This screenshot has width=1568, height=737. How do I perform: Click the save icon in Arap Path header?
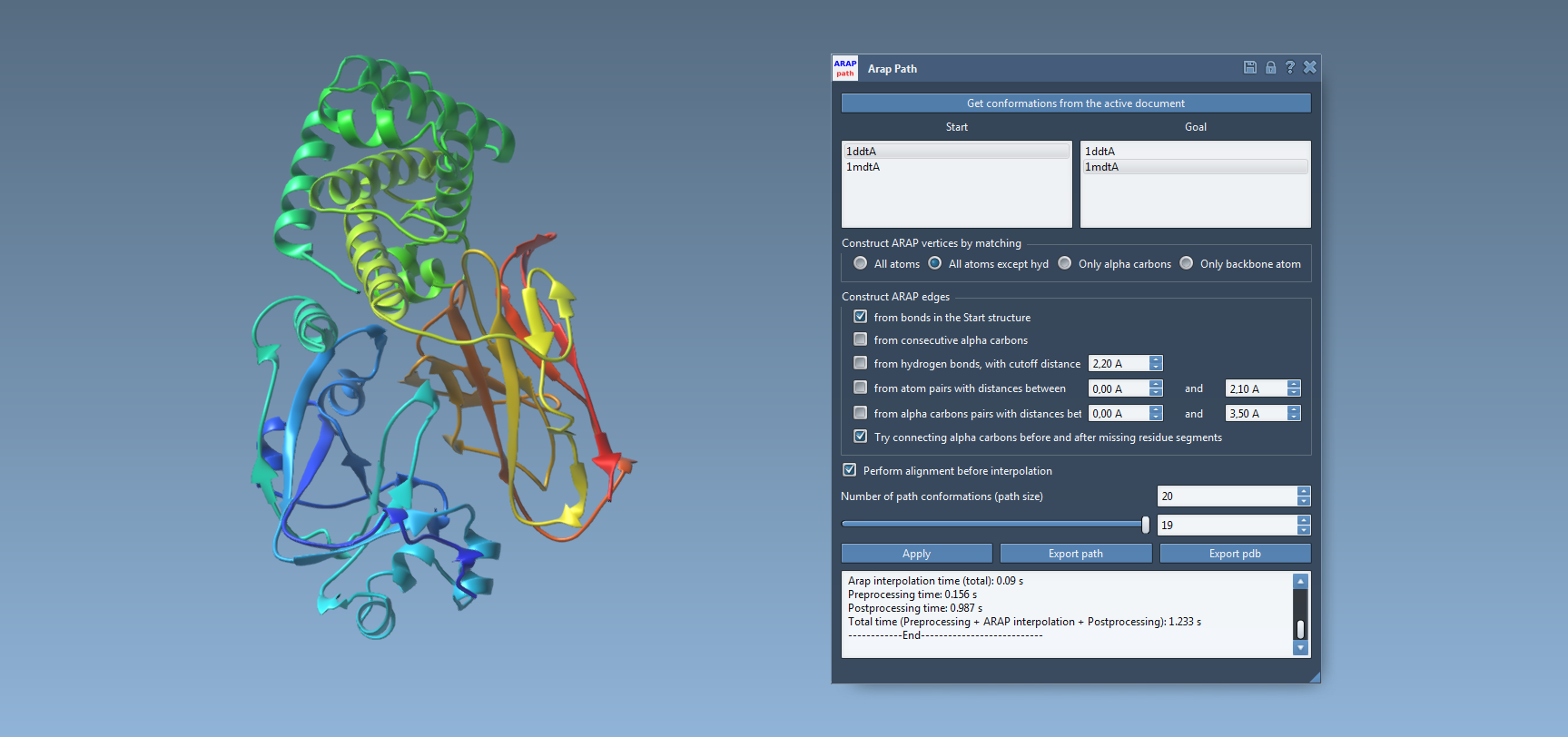click(x=1250, y=67)
